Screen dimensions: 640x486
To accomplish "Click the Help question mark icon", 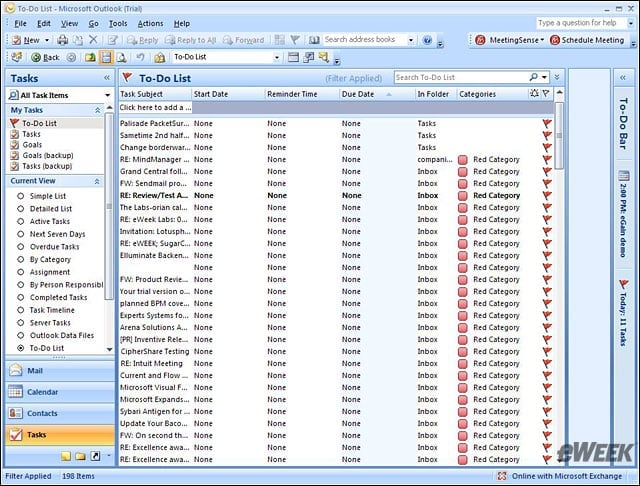I will point(427,40).
